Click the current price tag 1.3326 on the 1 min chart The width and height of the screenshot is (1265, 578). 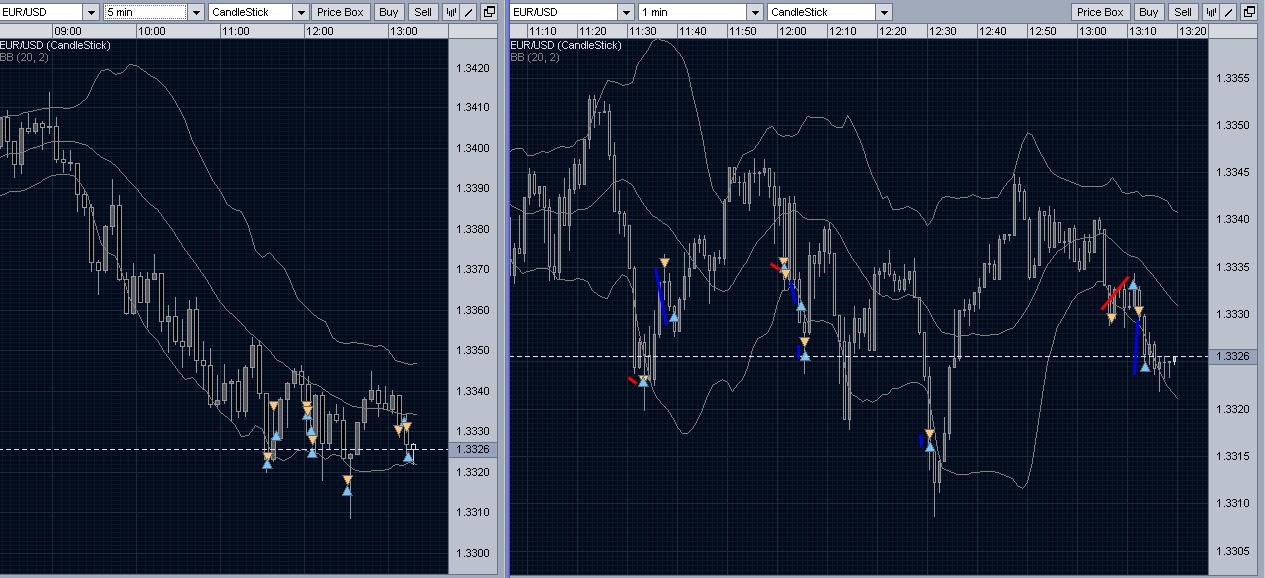[x=1234, y=357]
